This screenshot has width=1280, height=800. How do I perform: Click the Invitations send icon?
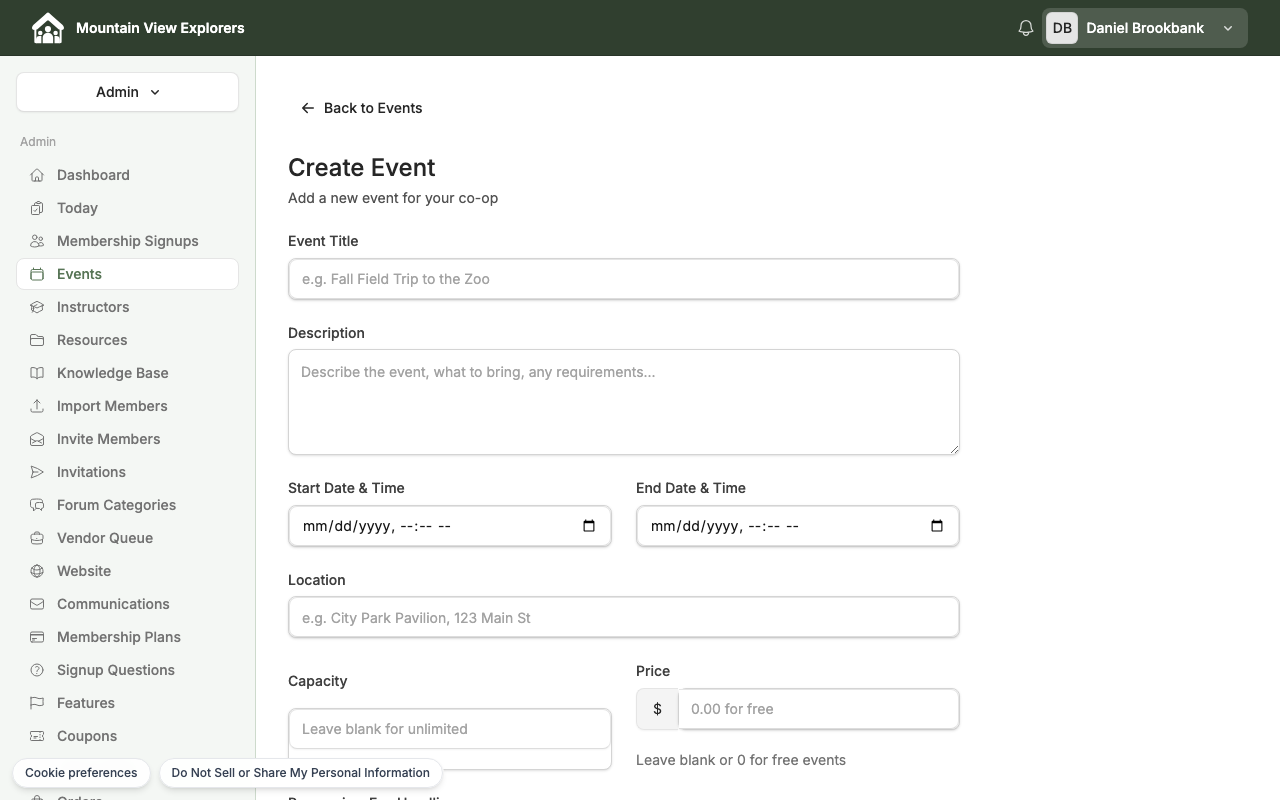(x=37, y=472)
